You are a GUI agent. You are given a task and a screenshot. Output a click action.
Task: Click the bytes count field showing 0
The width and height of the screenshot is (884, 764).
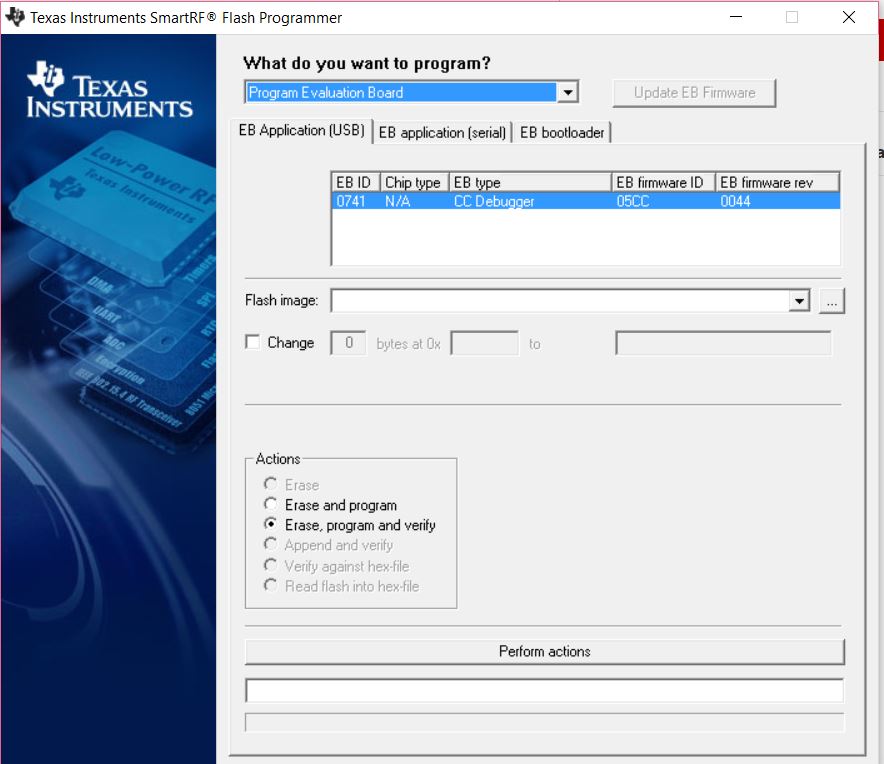tap(348, 343)
